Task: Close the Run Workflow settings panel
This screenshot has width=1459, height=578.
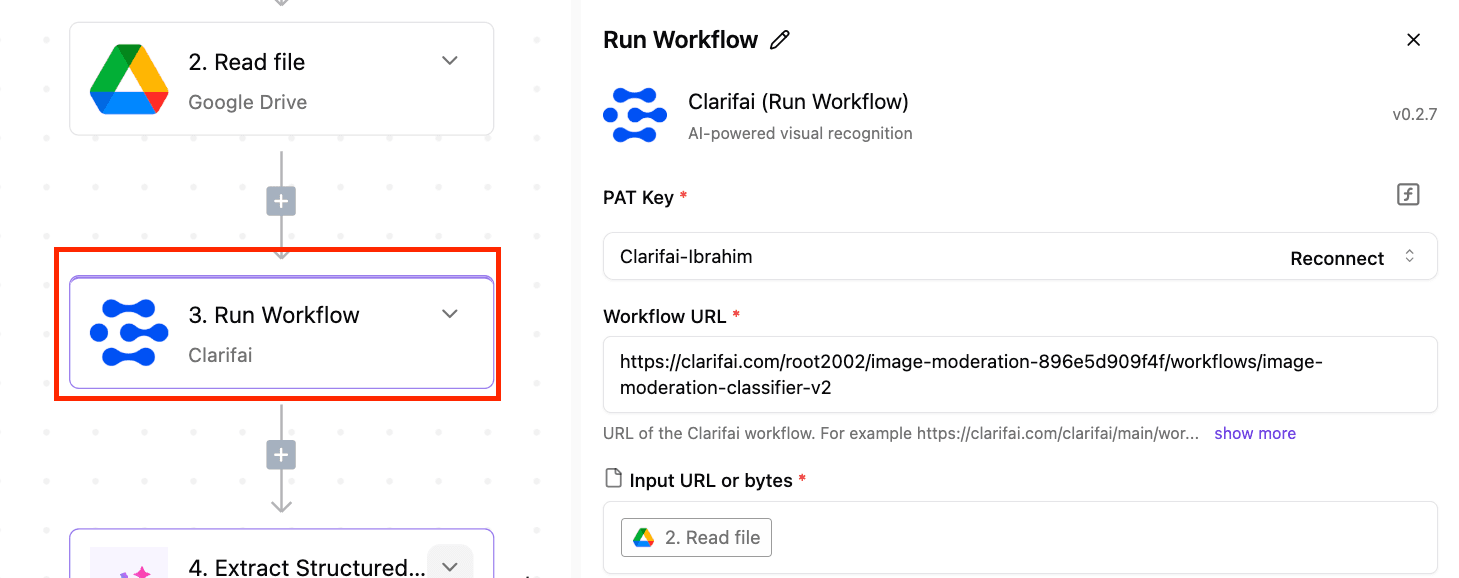Action: click(1413, 40)
